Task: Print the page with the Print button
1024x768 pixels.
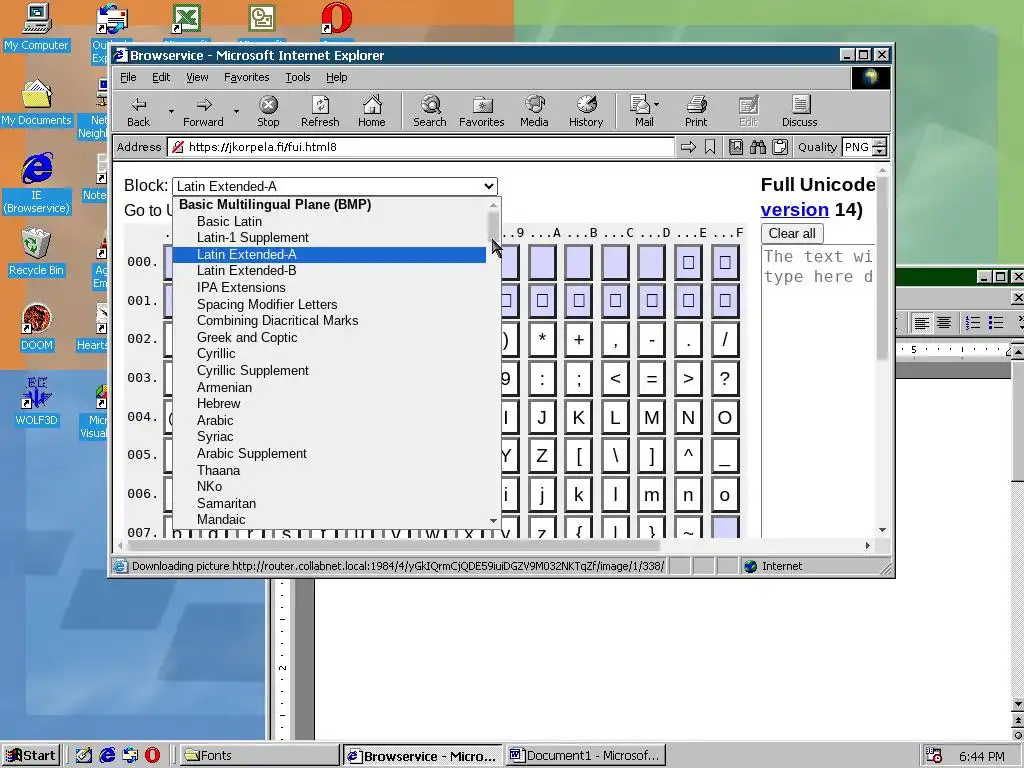Action: pos(696,112)
